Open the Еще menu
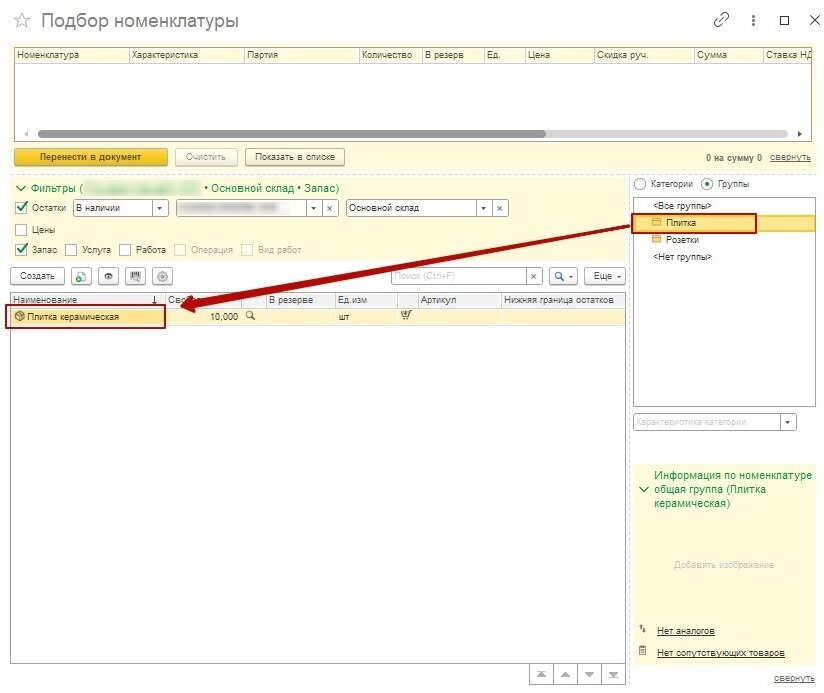This screenshot has width=824, height=693. [605, 276]
